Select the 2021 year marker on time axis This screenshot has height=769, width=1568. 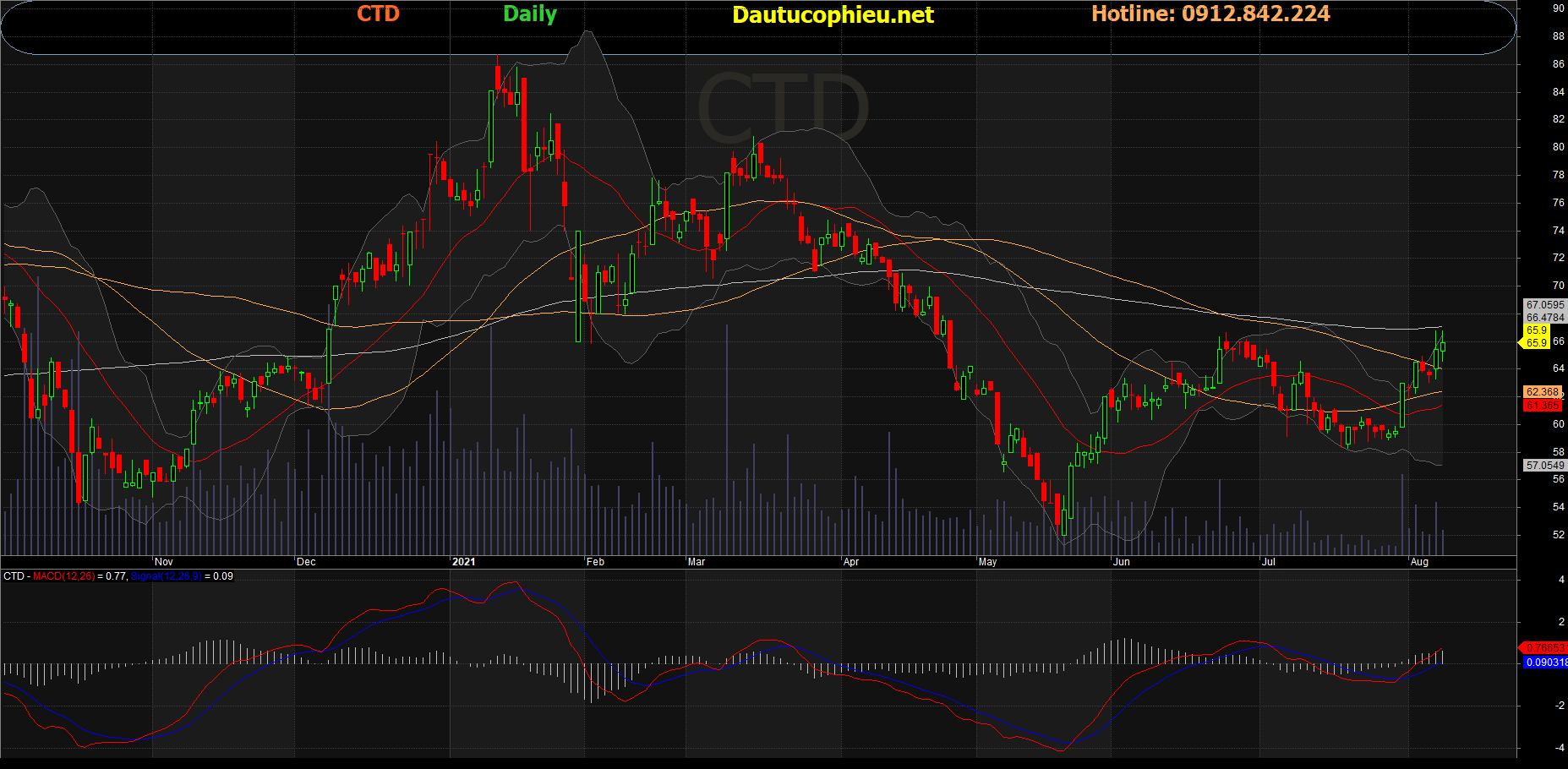463,562
